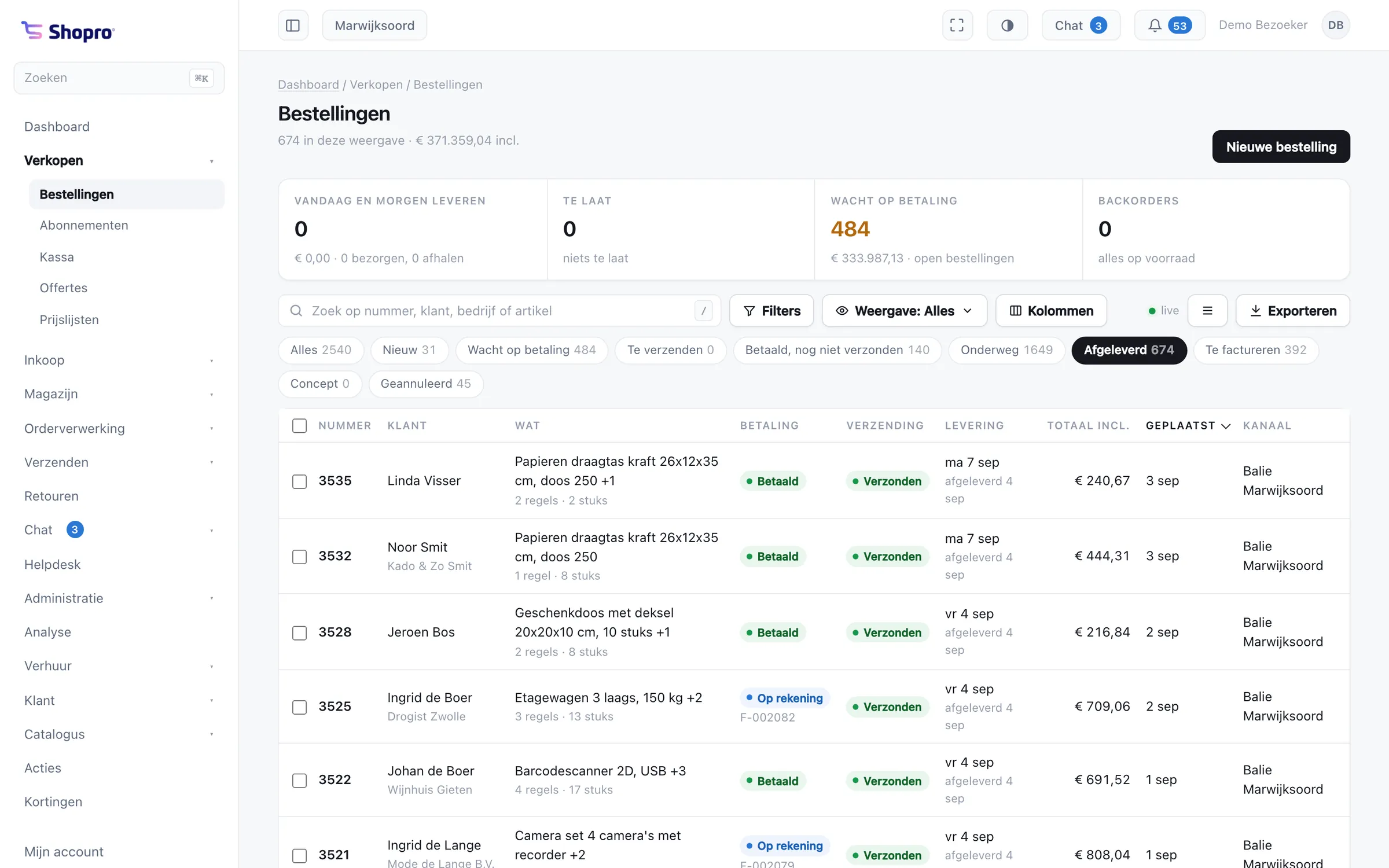
Task: Open the Marwijksoord store selector
Action: pos(374,25)
